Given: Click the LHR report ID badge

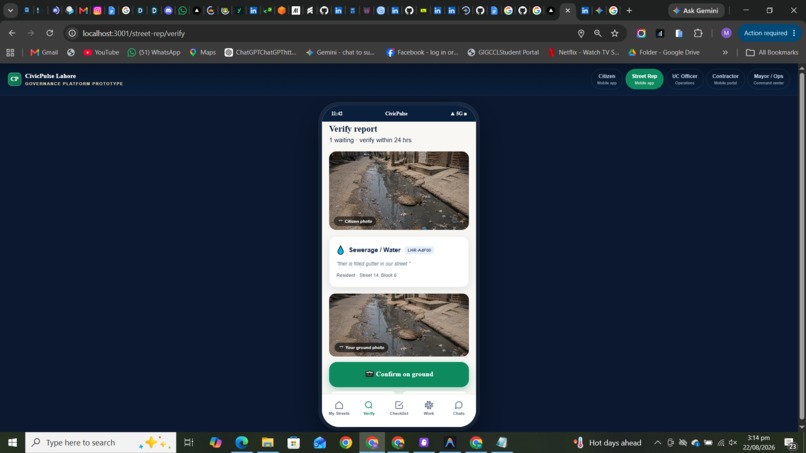Looking at the screenshot, I should [x=419, y=250].
